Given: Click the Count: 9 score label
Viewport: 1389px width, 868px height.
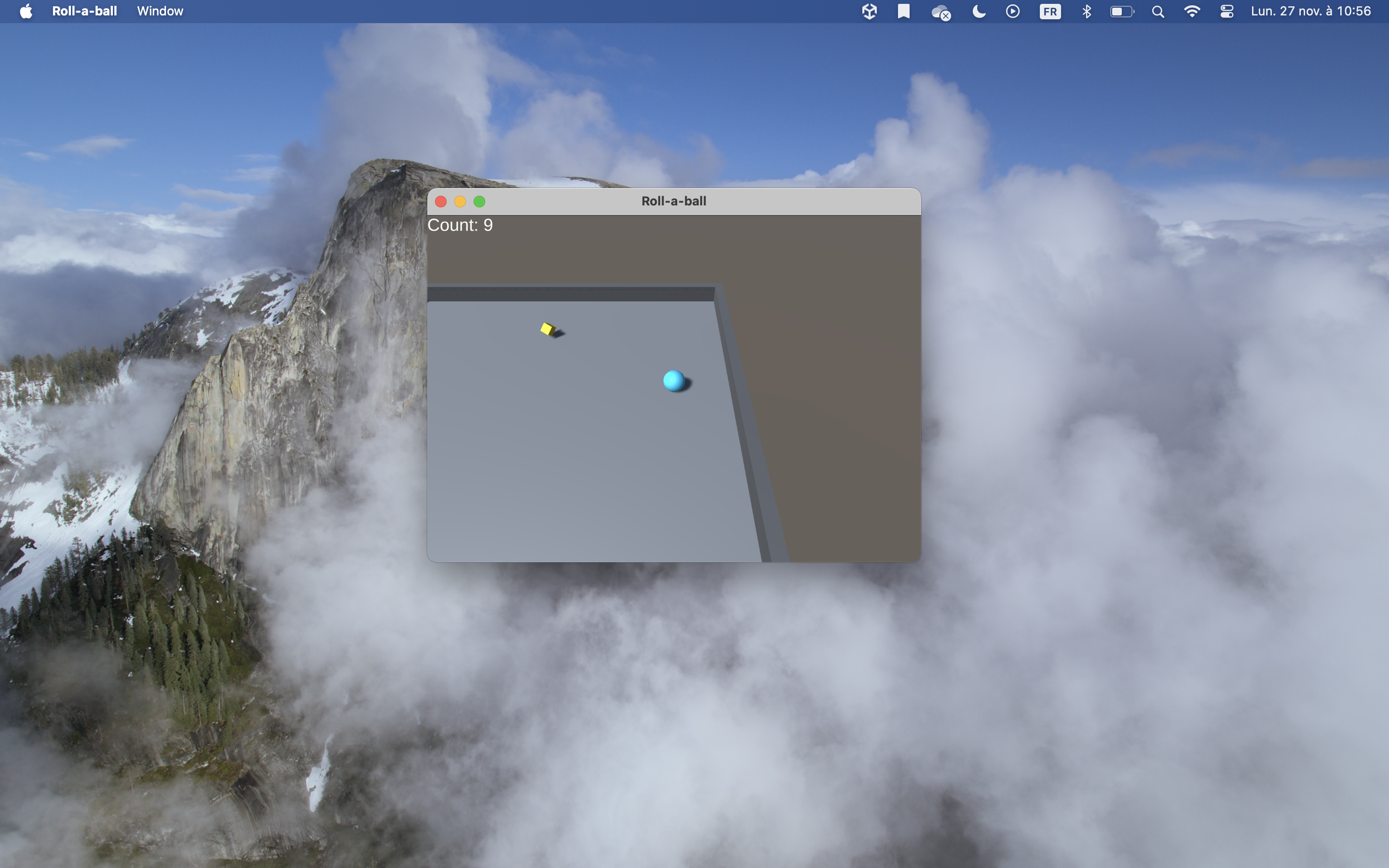Looking at the screenshot, I should pos(460,225).
